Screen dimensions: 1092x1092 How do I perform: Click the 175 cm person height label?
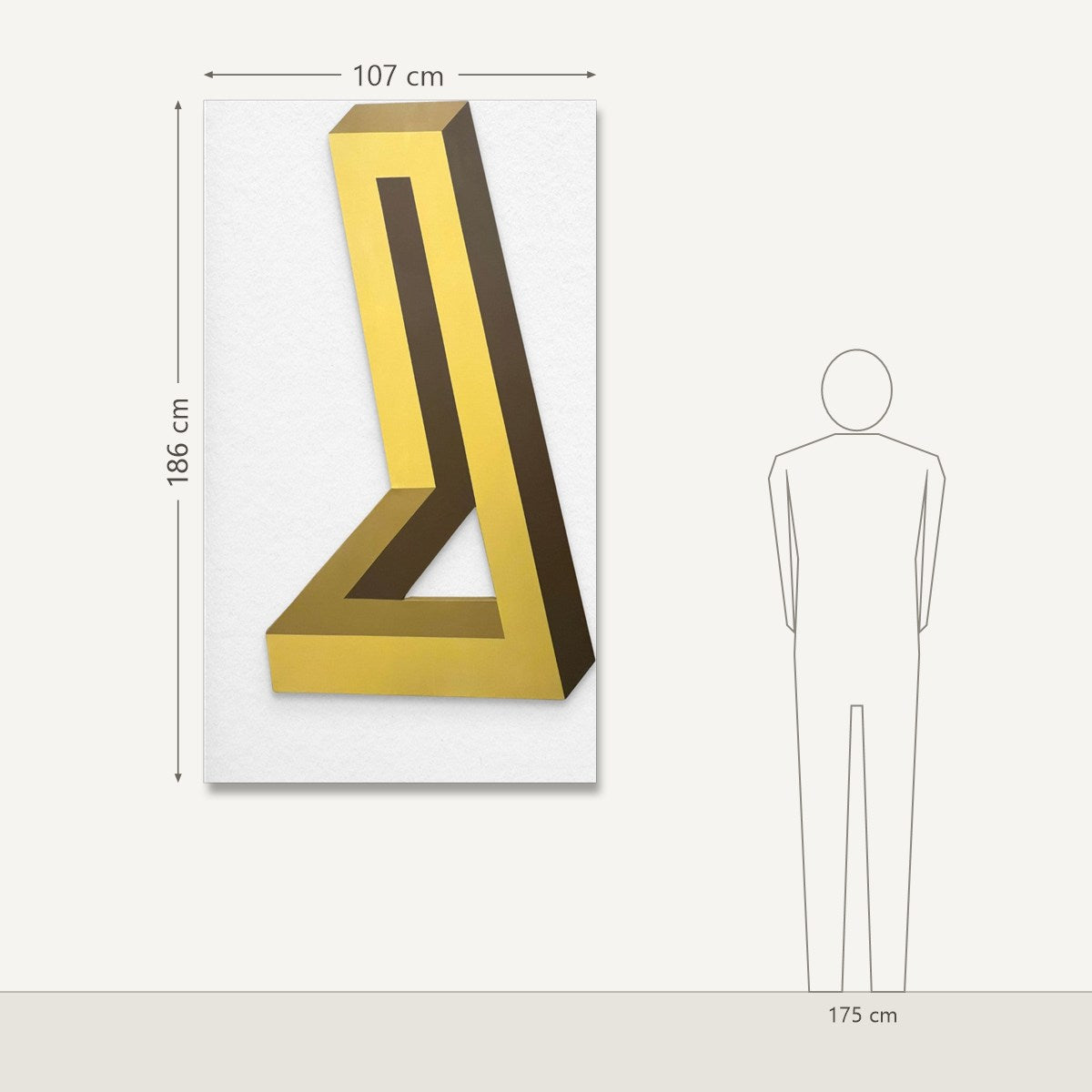pyautogui.click(x=862, y=1015)
